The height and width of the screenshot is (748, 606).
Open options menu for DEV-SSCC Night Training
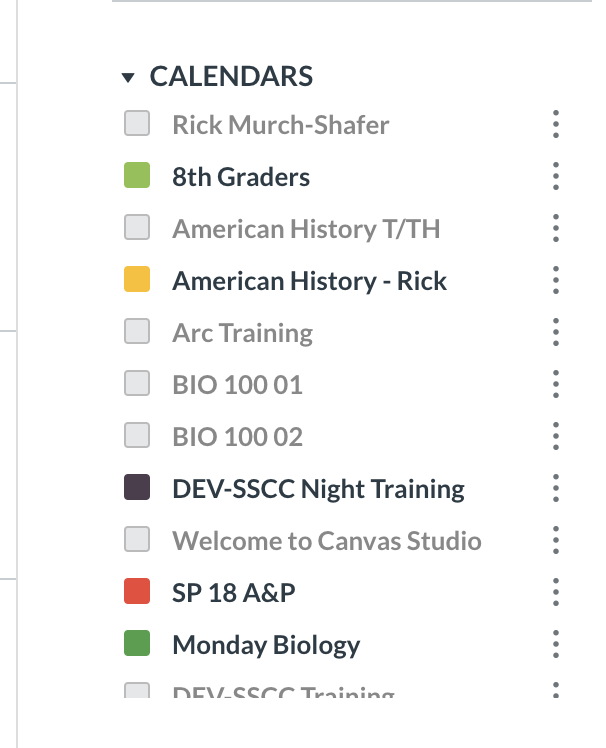[x=555, y=489]
